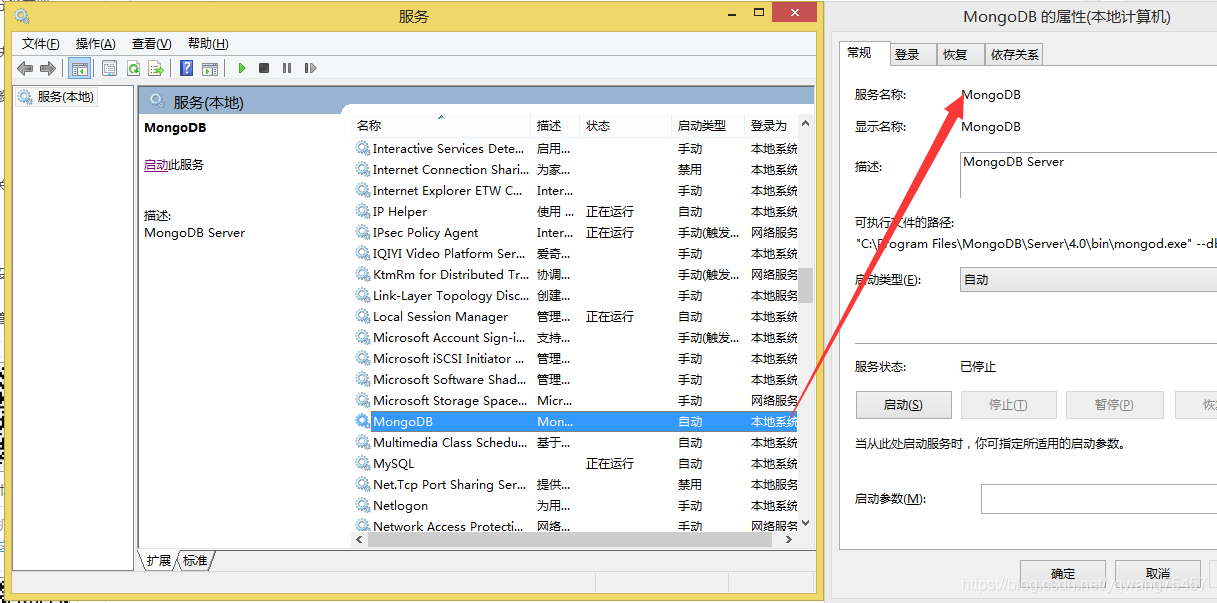Click the services list vertical scrollbar thumb
1217x603 pixels.
(806, 285)
